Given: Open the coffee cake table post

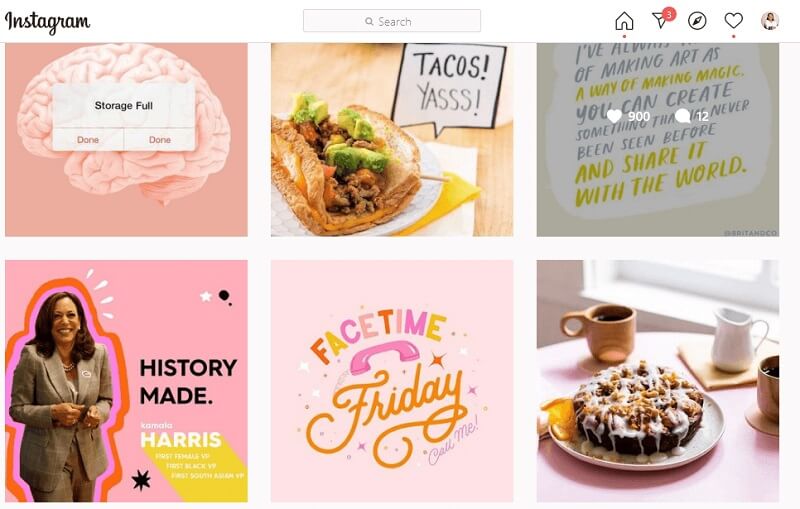Looking at the screenshot, I should 658,381.
